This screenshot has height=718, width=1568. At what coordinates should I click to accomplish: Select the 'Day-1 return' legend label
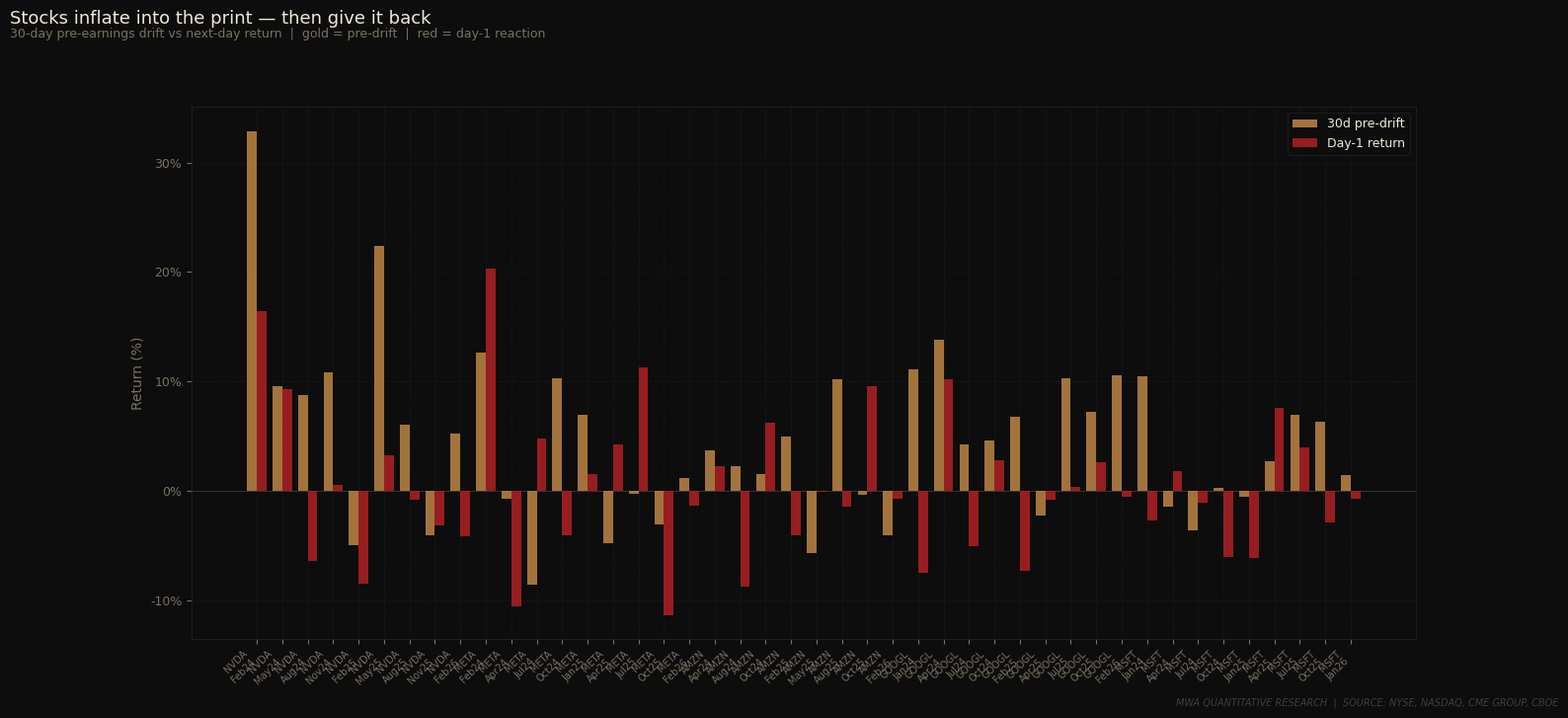[1365, 143]
